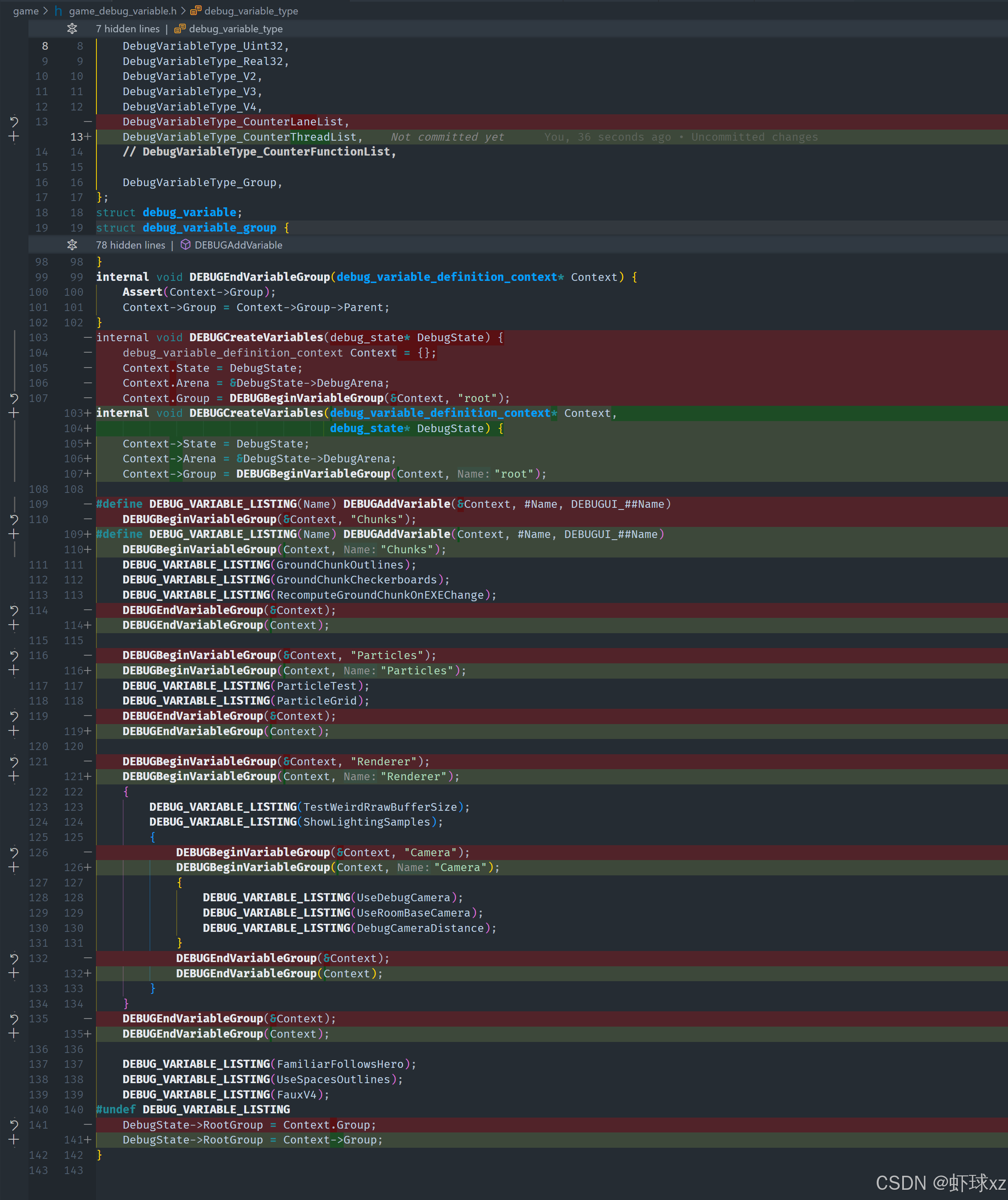Revert the CounterLaneList change on line 13
Viewport: 1008px width, 1200px height.
(14, 121)
